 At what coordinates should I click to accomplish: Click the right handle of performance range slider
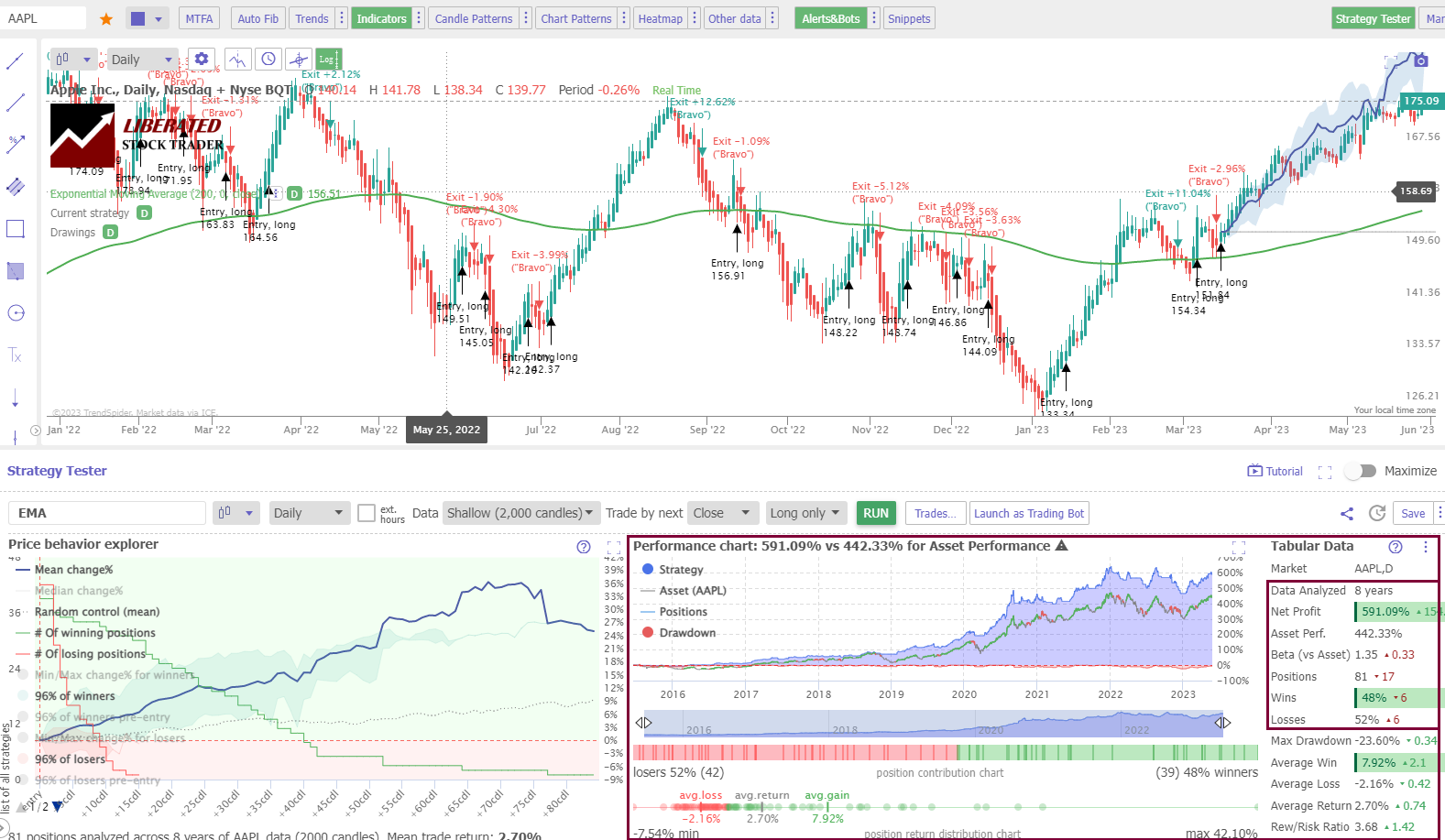[1222, 723]
